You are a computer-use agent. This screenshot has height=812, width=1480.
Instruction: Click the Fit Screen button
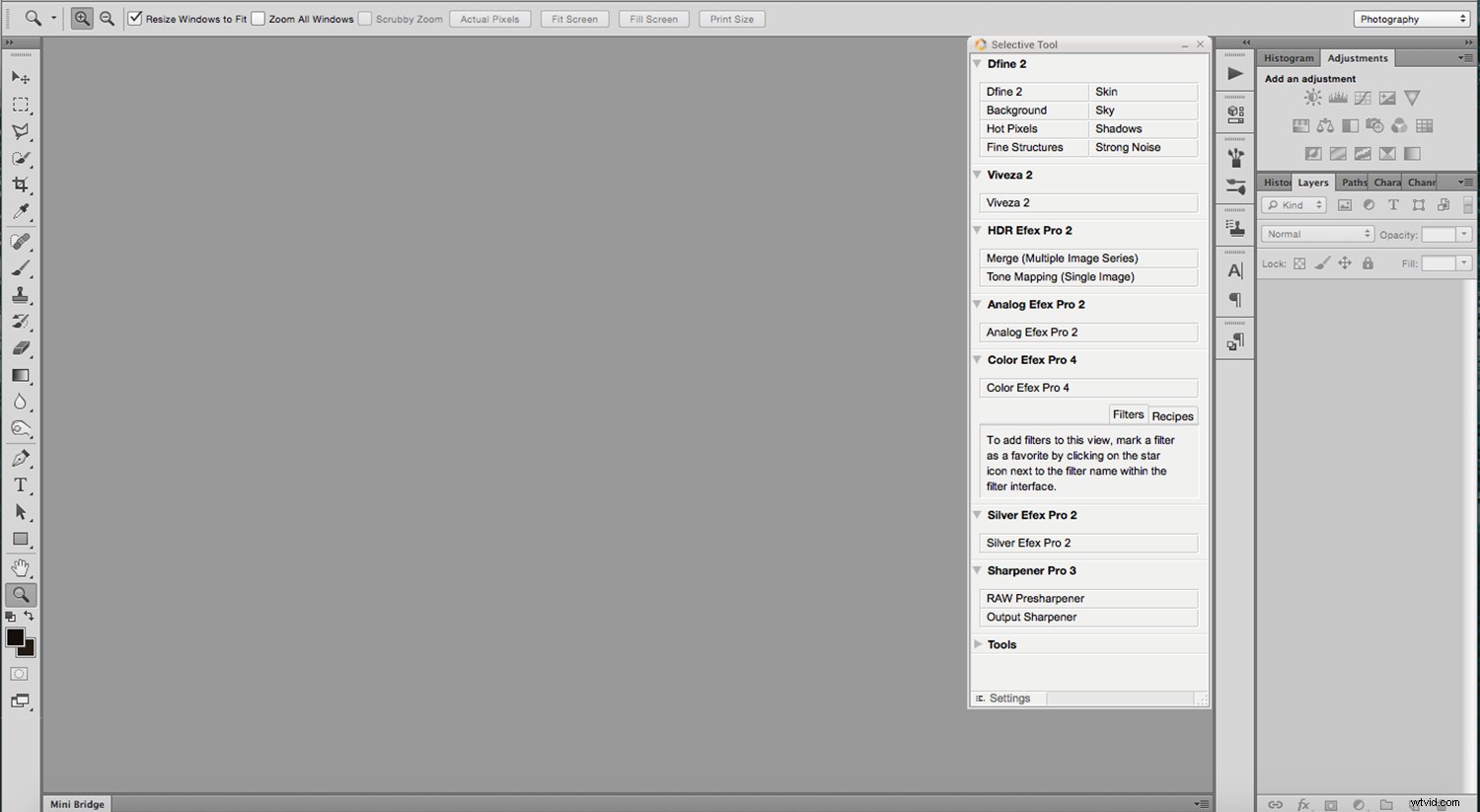(x=573, y=18)
